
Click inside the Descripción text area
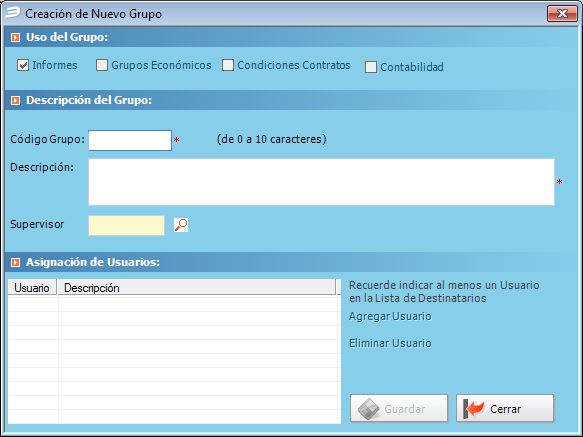tap(321, 182)
